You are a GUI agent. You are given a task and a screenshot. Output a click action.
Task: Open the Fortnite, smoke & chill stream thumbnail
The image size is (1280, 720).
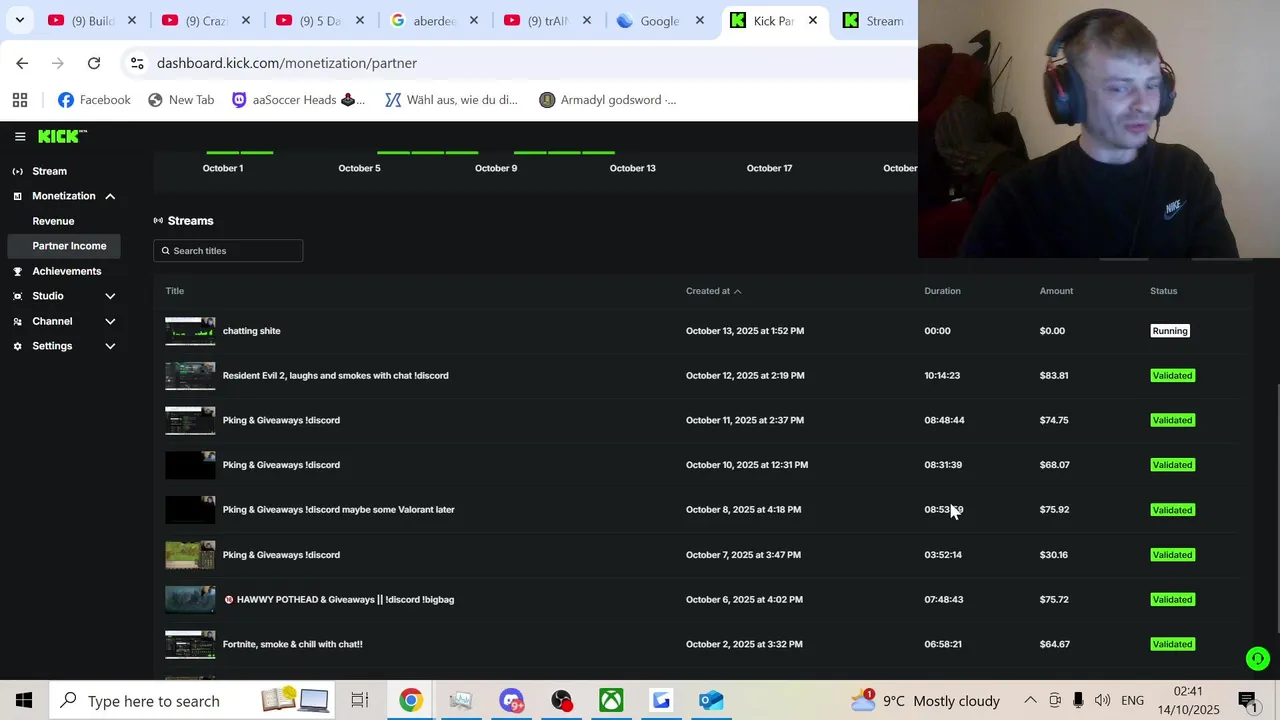pos(190,644)
